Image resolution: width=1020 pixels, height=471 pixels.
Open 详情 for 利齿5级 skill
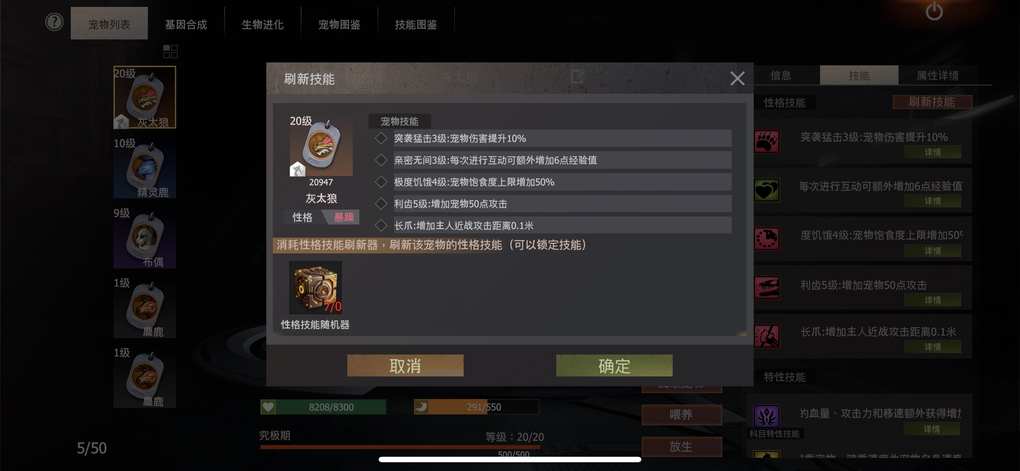[932, 299]
